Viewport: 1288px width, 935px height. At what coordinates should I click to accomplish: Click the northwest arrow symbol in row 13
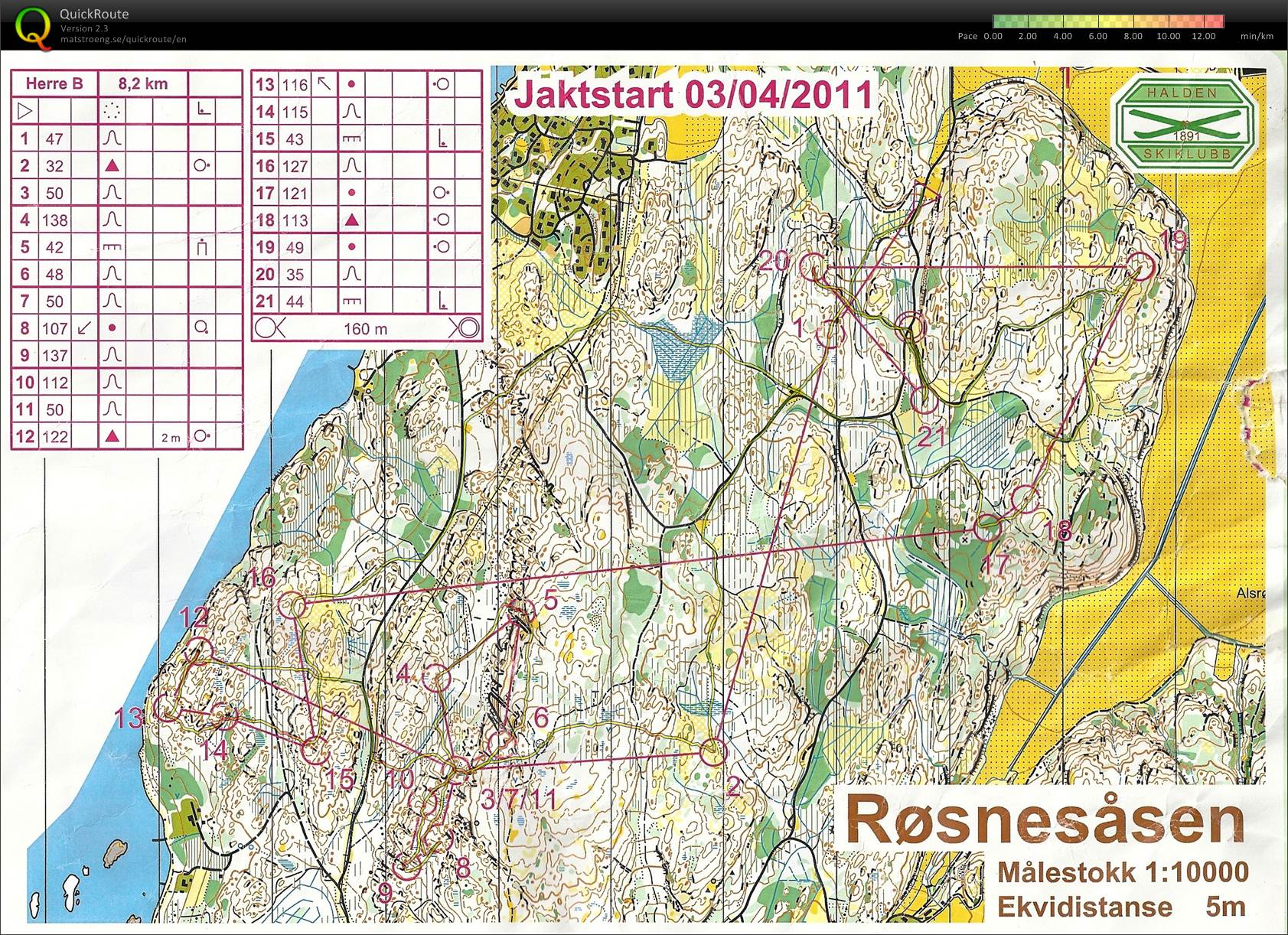324,83
